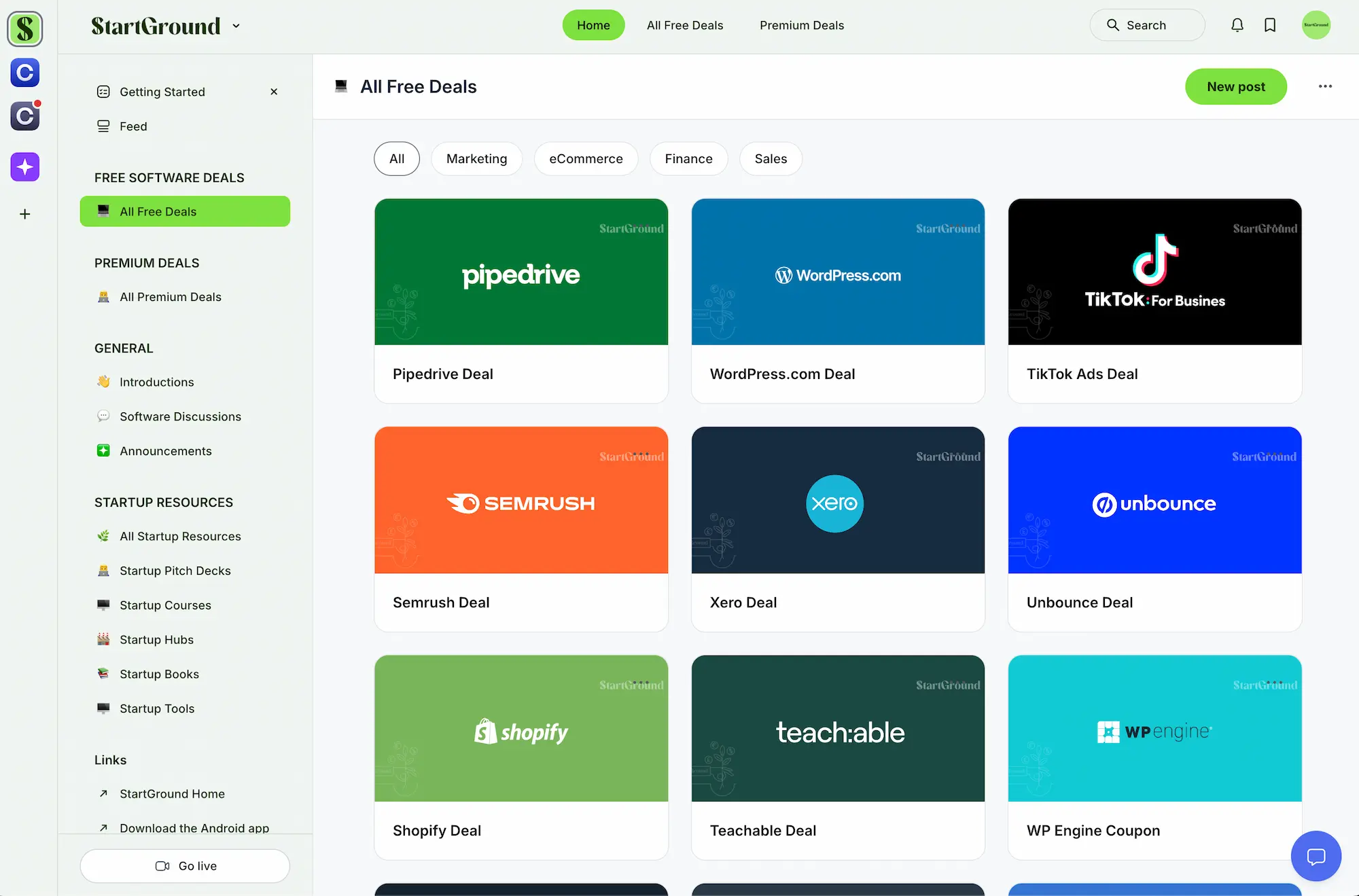Open the StartGround community switcher icon
1359x896 pixels.
[x=25, y=29]
